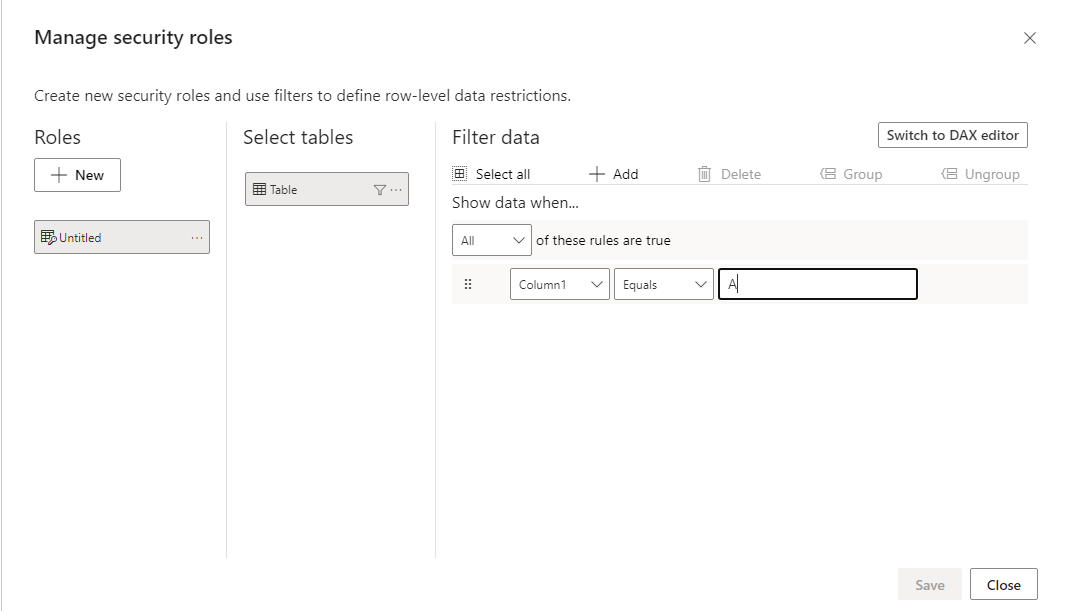The image size is (1070, 611).
Task: Click the Ungroup rules button
Action: tap(981, 174)
